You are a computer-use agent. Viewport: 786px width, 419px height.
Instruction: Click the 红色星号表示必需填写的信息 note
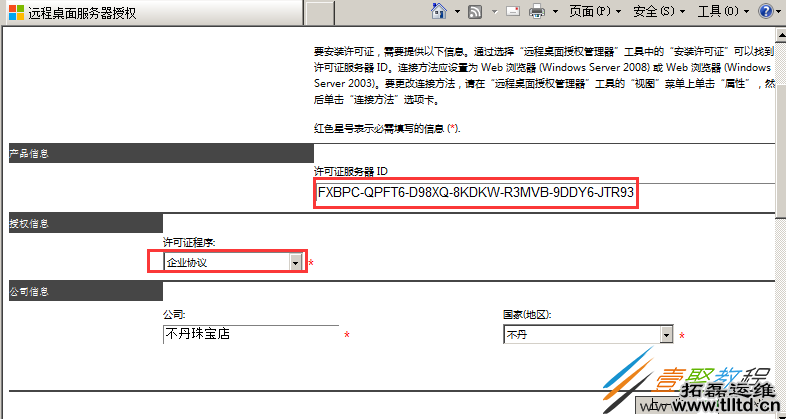(387, 128)
